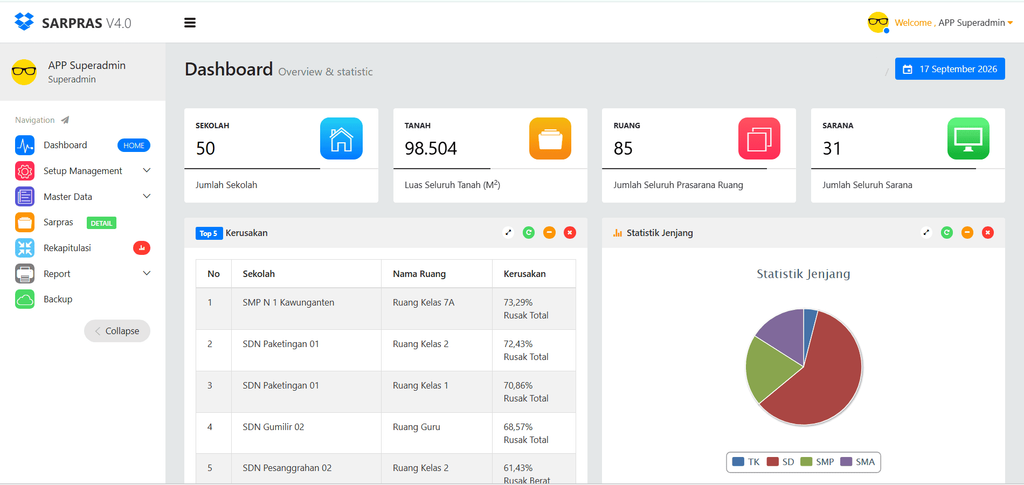1024x485 pixels.
Task: Expand the Master Data chevron
Action: [146, 196]
